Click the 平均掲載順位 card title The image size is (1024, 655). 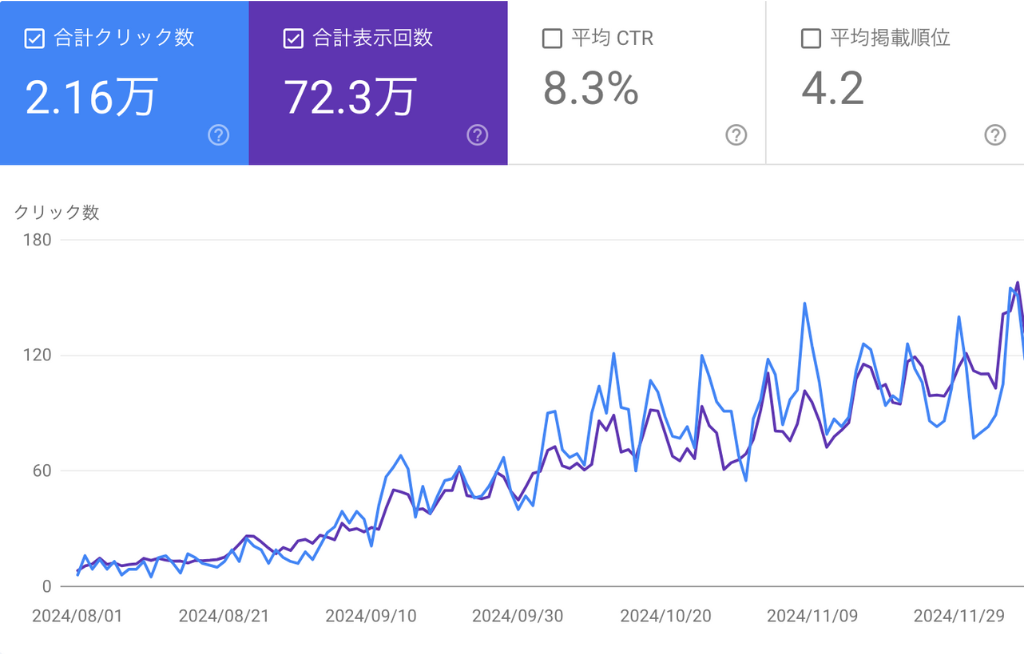[x=890, y=38]
